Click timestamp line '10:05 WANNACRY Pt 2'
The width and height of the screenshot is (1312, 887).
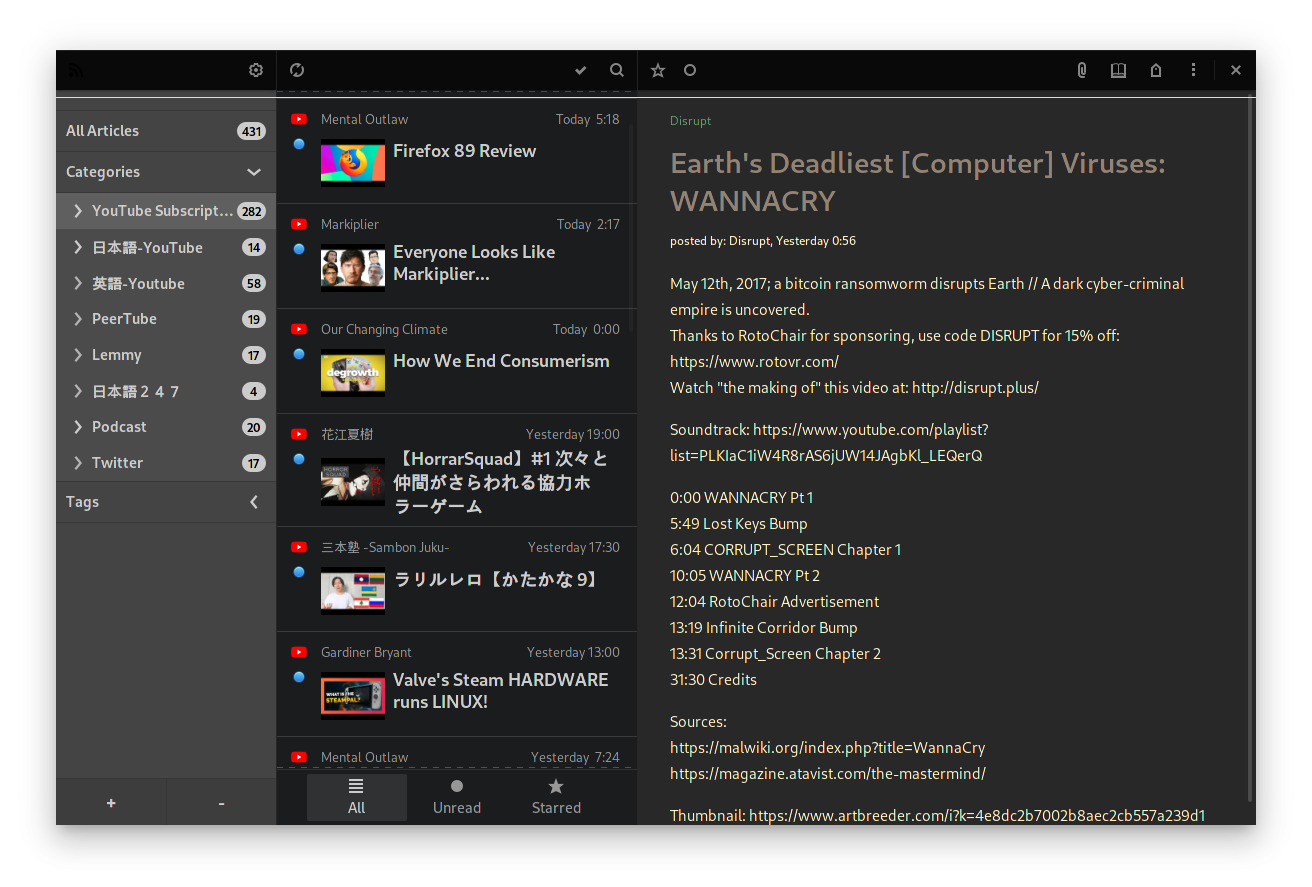coord(745,576)
